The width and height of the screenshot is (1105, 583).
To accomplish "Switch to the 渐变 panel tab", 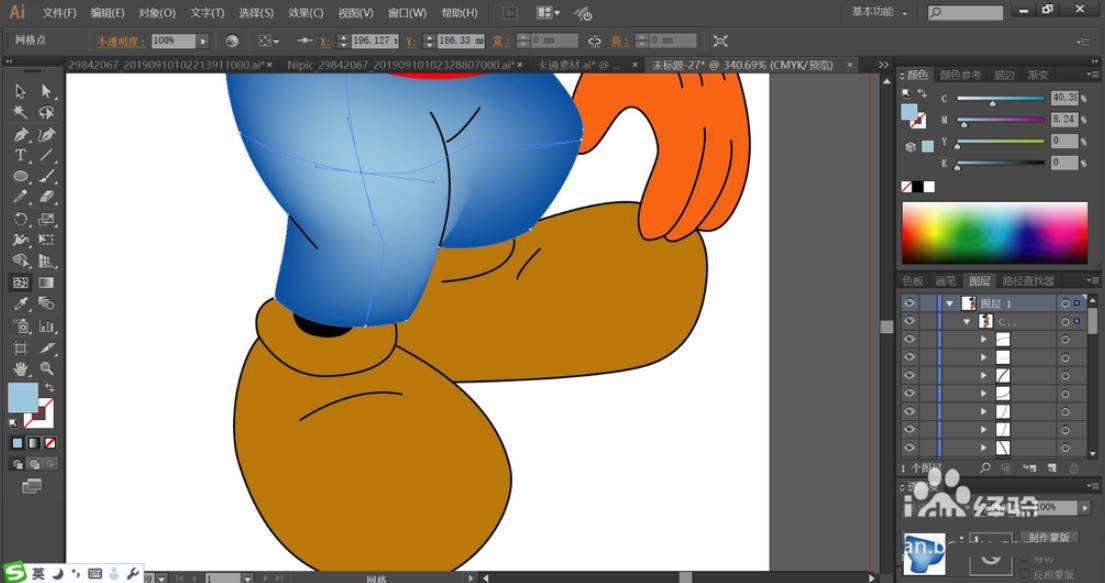I will point(1037,75).
